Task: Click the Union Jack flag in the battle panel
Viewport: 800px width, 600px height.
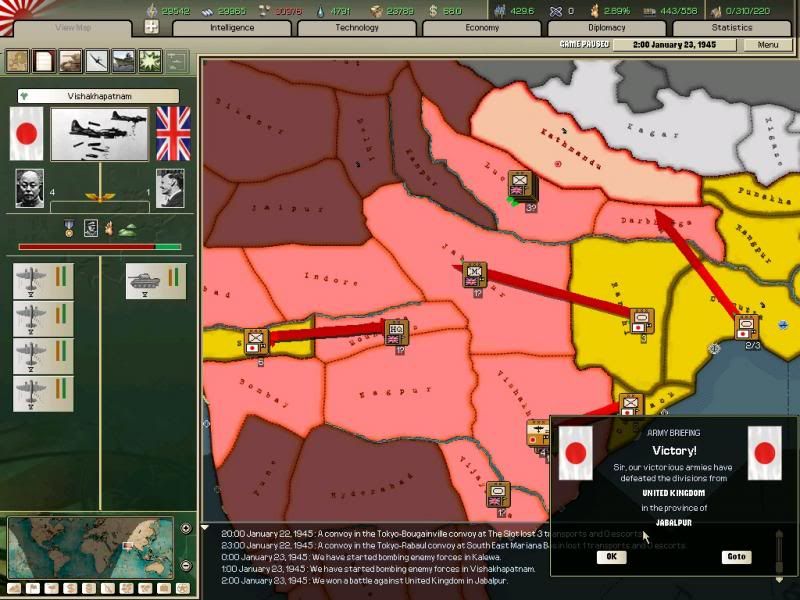Action: click(173, 134)
